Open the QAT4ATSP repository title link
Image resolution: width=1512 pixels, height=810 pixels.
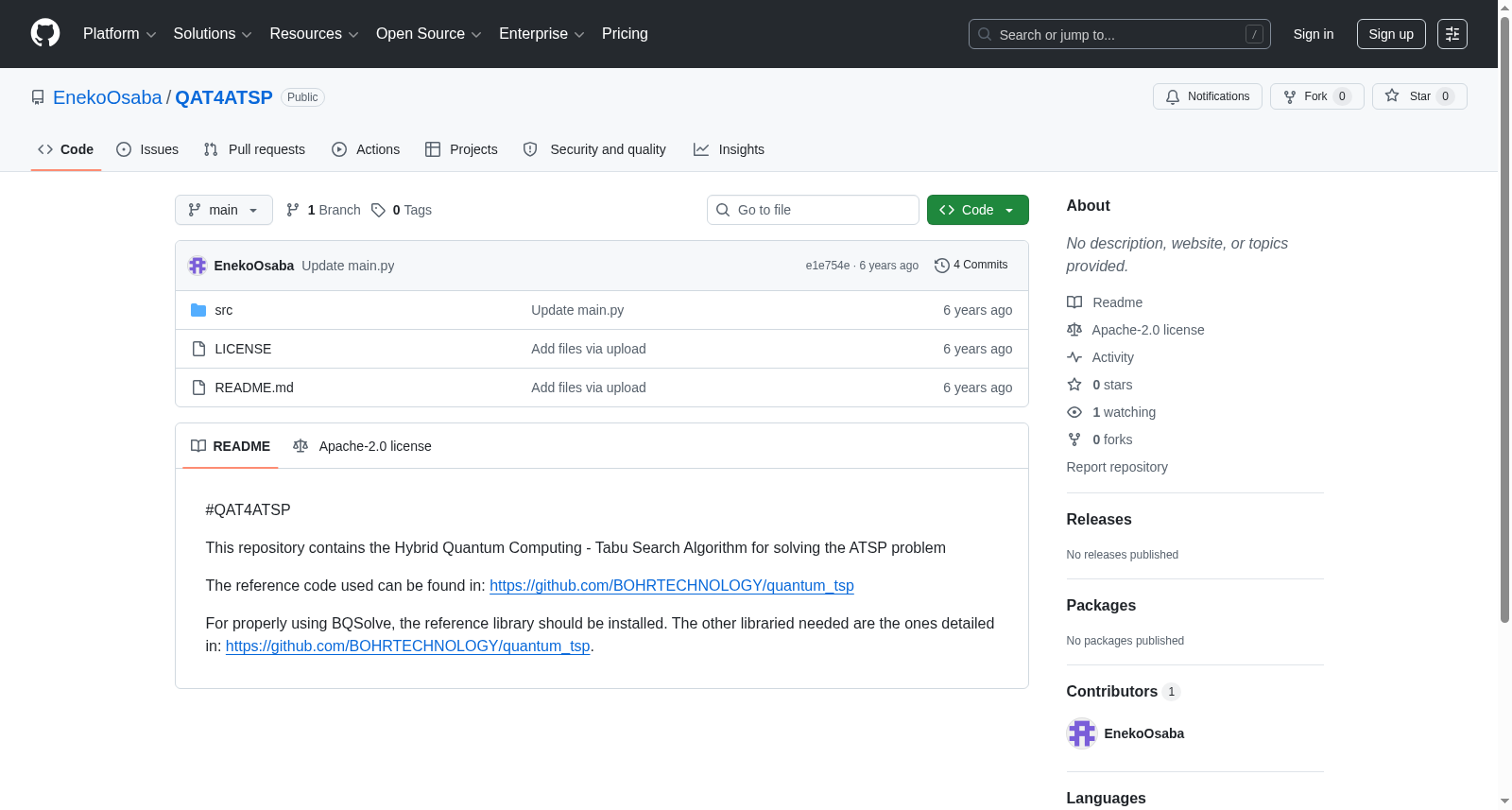(x=224, y=97)
